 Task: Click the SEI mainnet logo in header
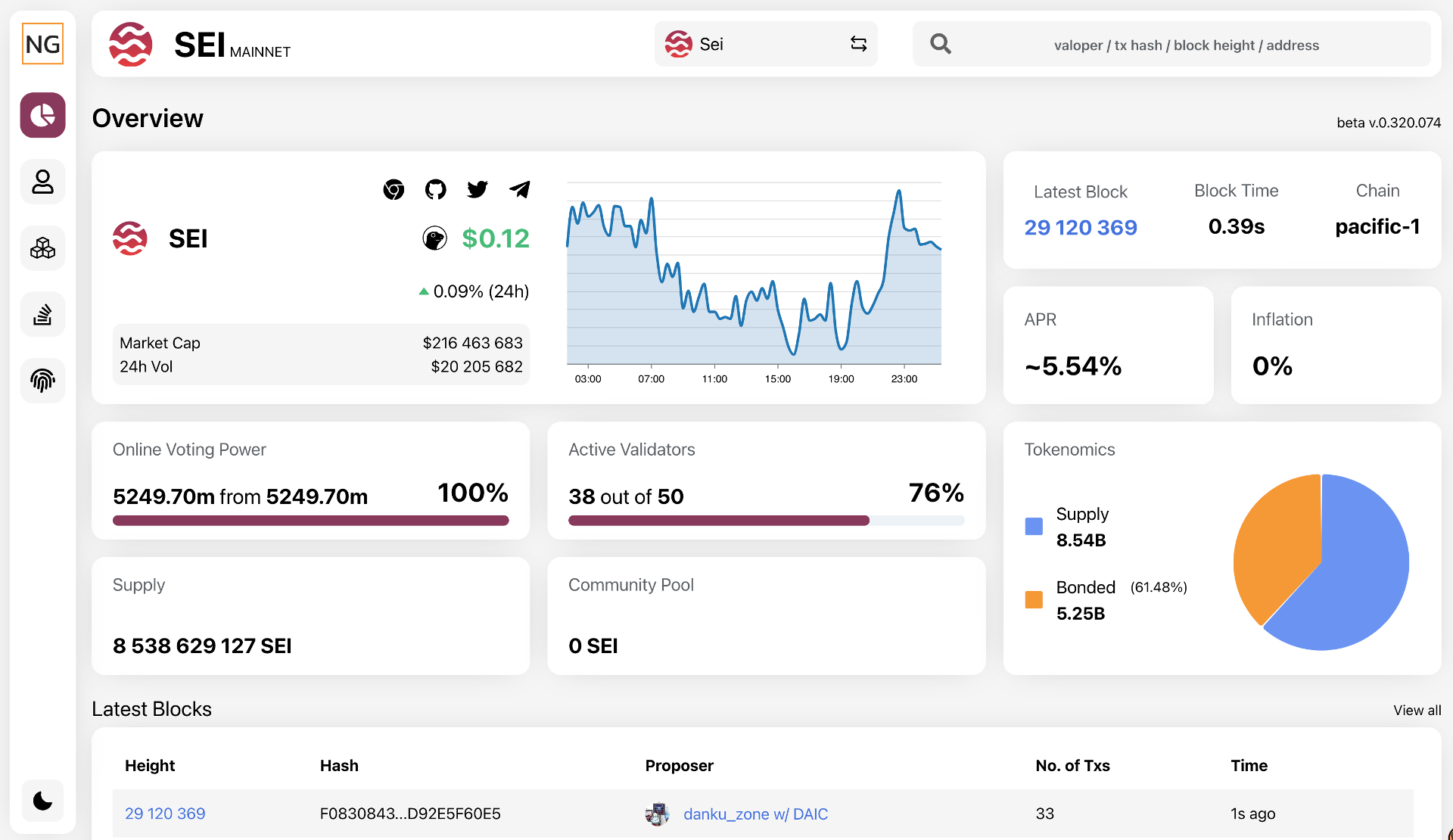click(130, 44)
